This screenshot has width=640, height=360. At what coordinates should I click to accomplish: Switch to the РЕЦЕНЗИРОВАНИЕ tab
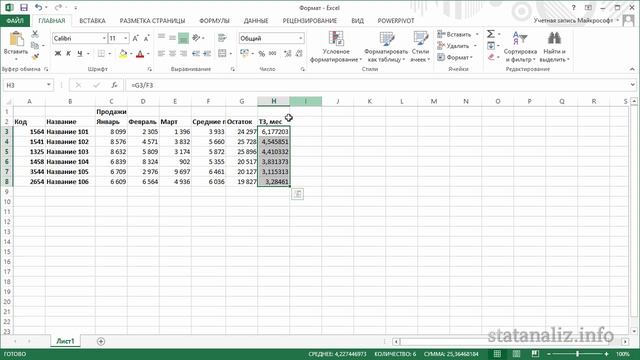pyautogui.click(x=310, y=20)
